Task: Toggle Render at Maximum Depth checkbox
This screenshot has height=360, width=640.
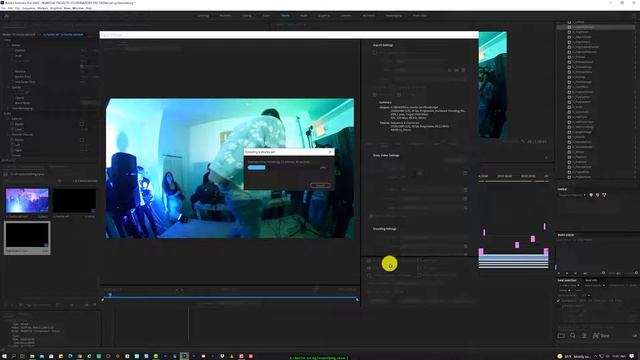Action: [371, 216]
